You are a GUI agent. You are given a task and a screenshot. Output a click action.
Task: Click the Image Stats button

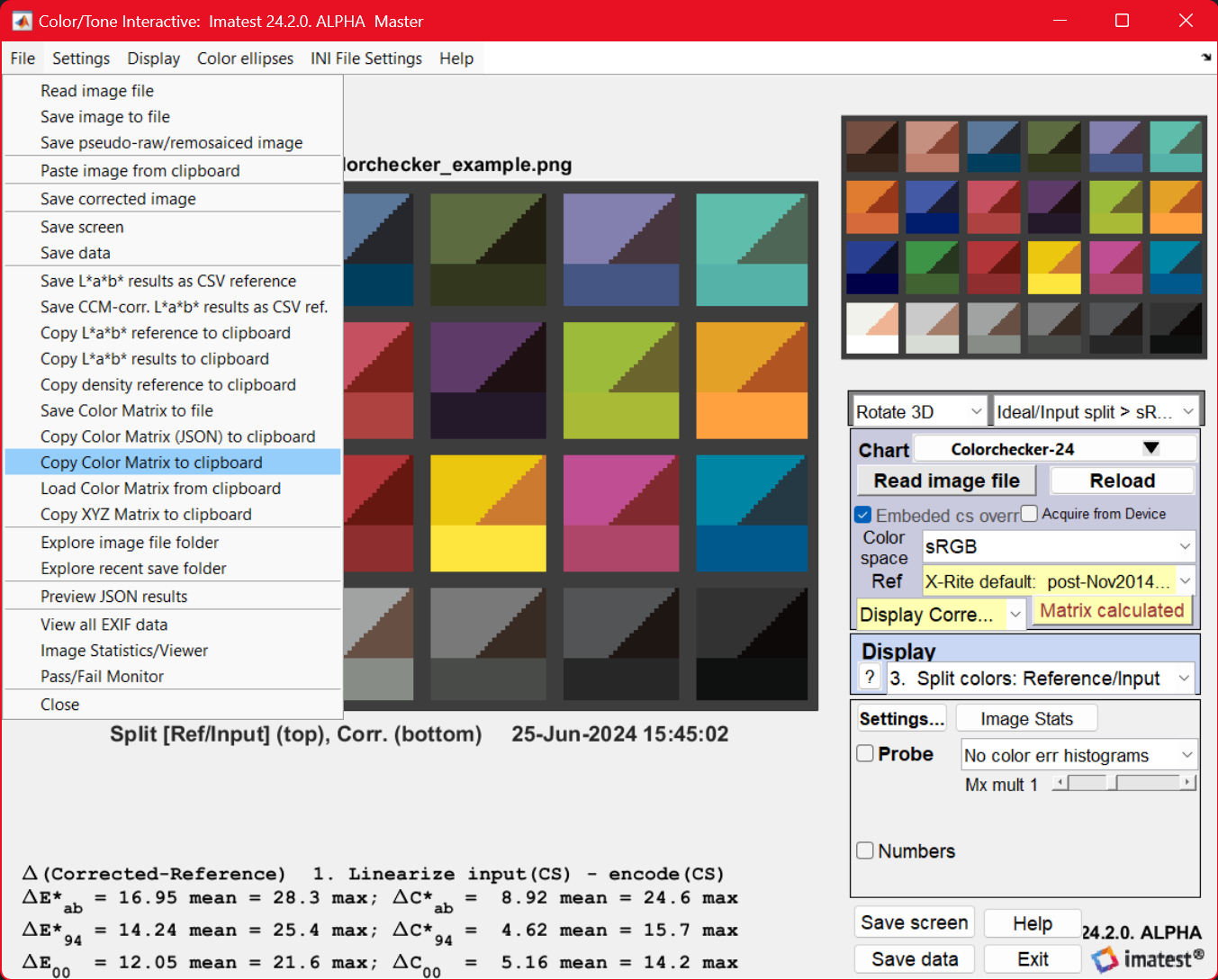click(1026, 718)
